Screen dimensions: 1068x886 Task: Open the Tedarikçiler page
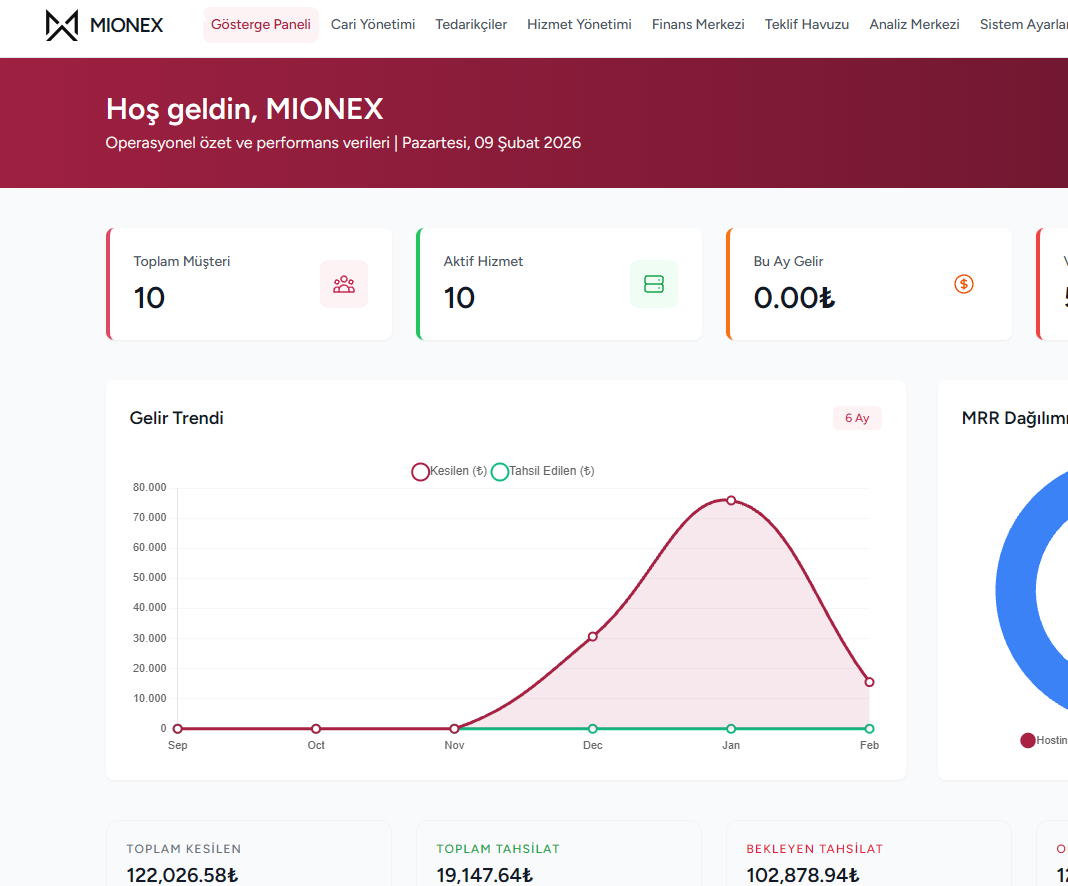471,24
